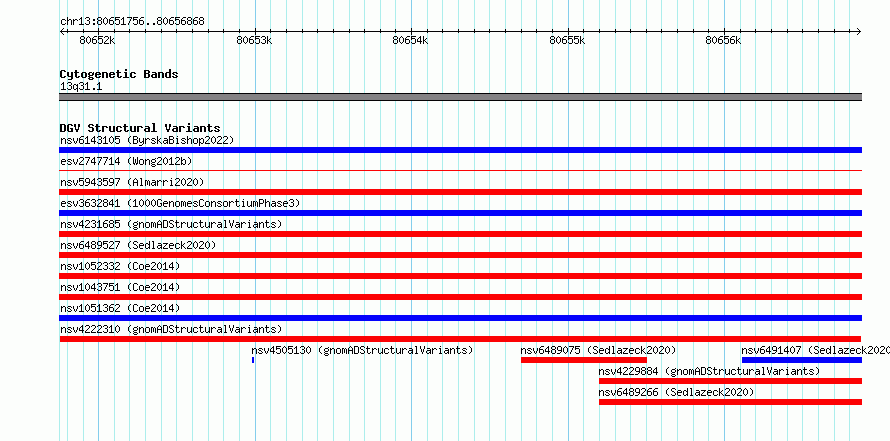Select the red bar under nsv4222310
Image resolution: width=890 pixels, height=441 pixels.
click(x=460, y=339)
